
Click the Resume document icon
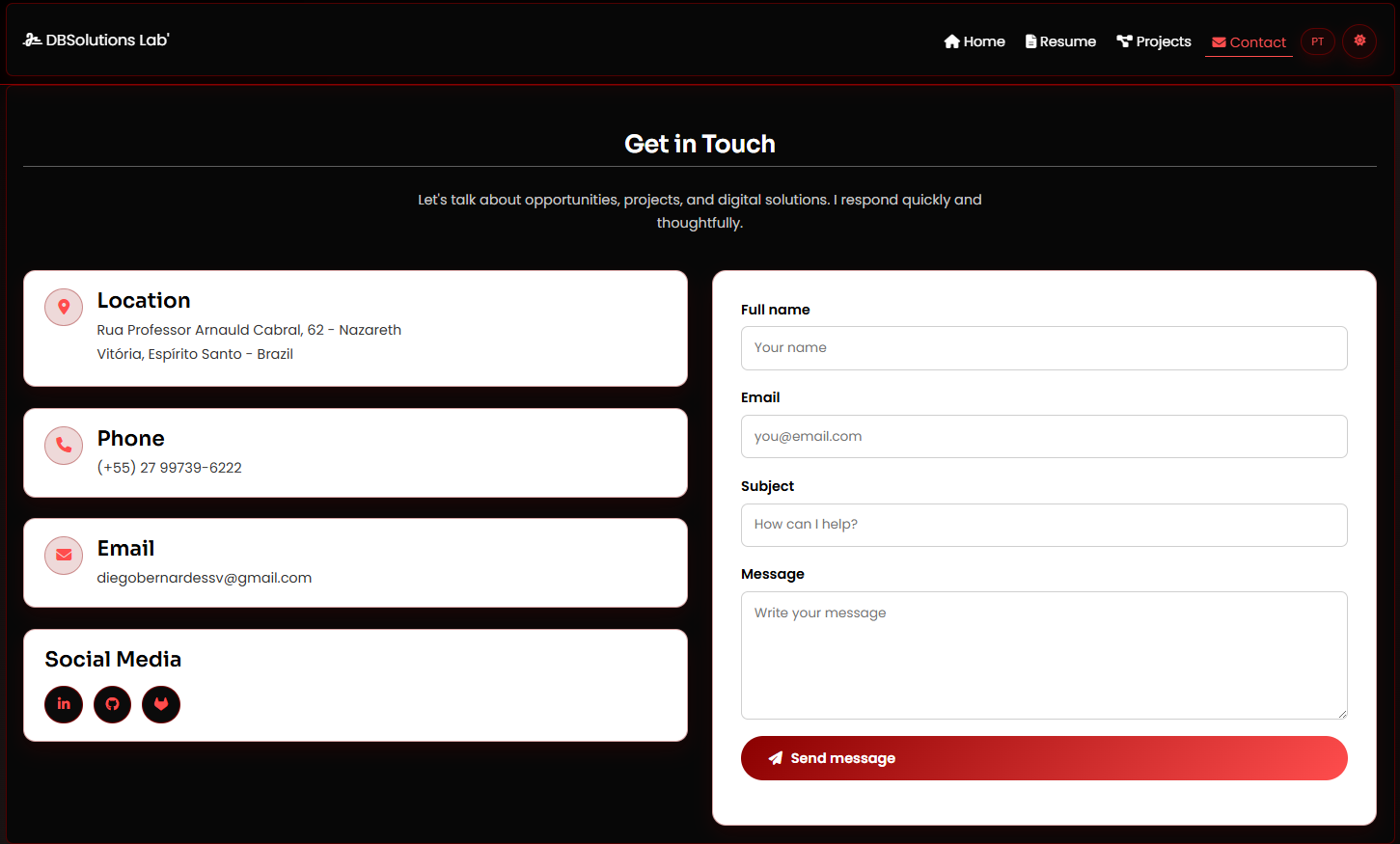tap(1031, 41)
